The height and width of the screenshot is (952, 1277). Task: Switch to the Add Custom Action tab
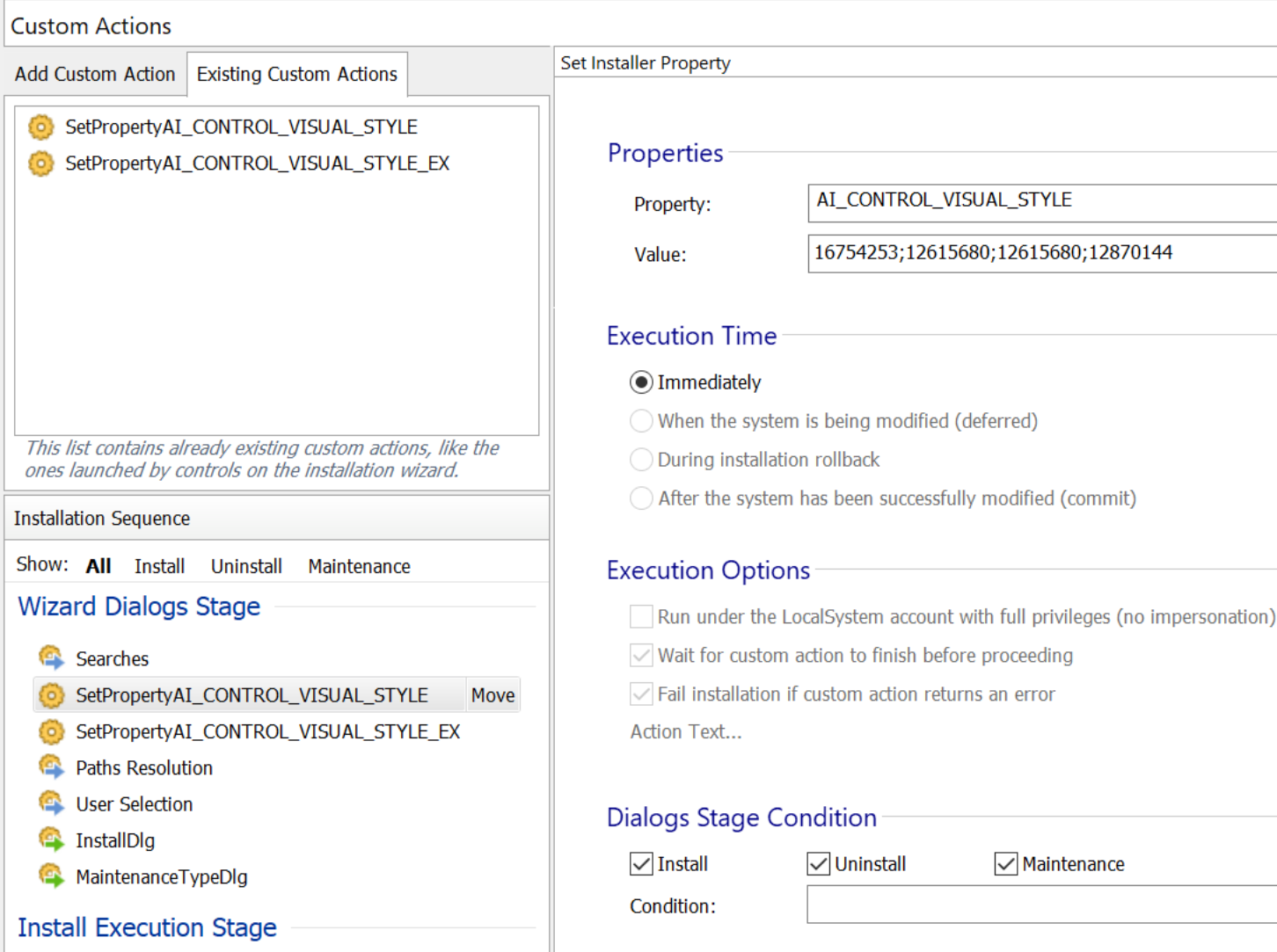pyautogui.click(x=95, y=74)
